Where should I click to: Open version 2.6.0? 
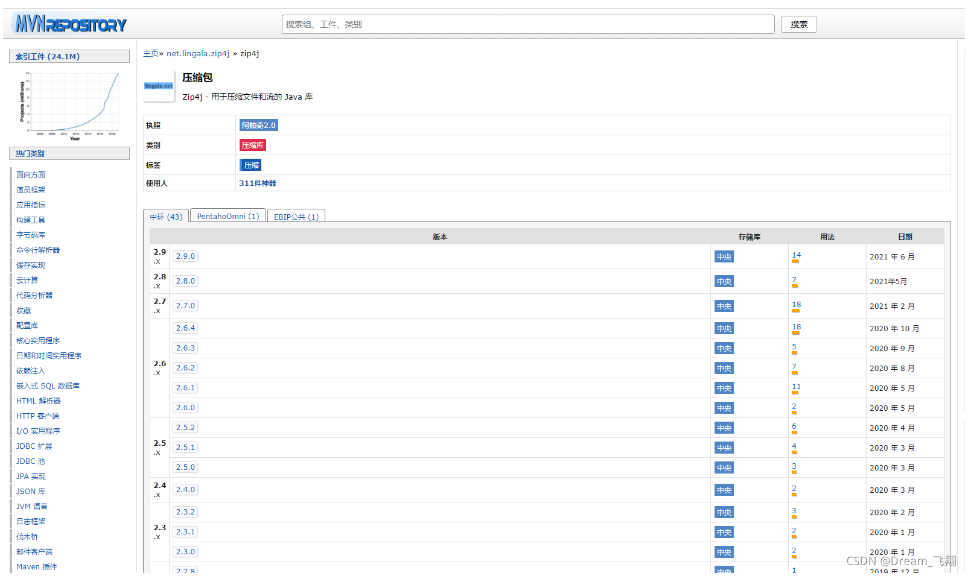tap(185, 408)
